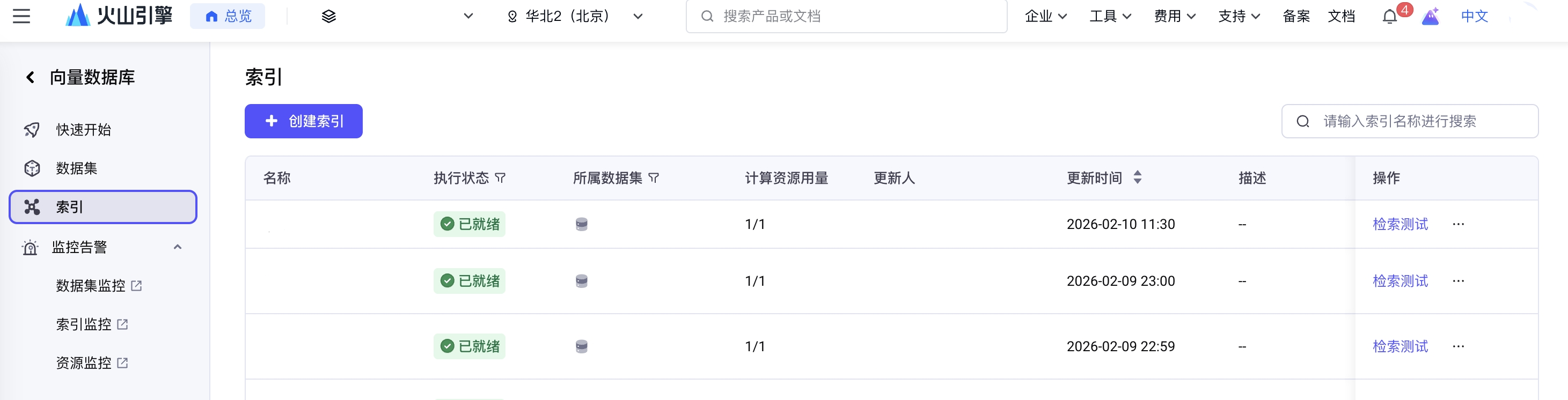The width and height of the screenshot is (1568, 400).
Task: Open the hamburger navigation menu
Action: (21, 17)
